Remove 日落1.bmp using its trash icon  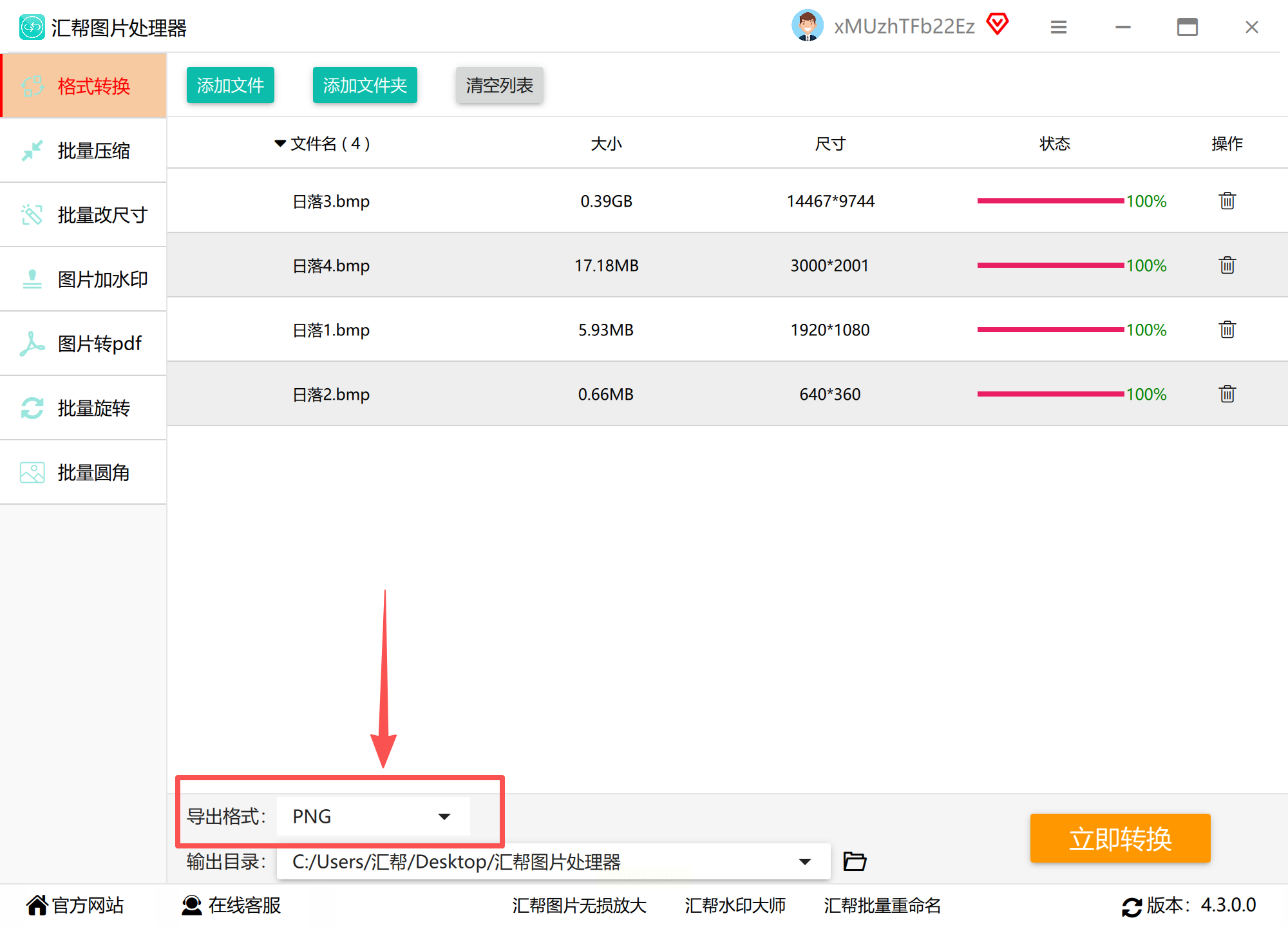tap(1227, 330)
